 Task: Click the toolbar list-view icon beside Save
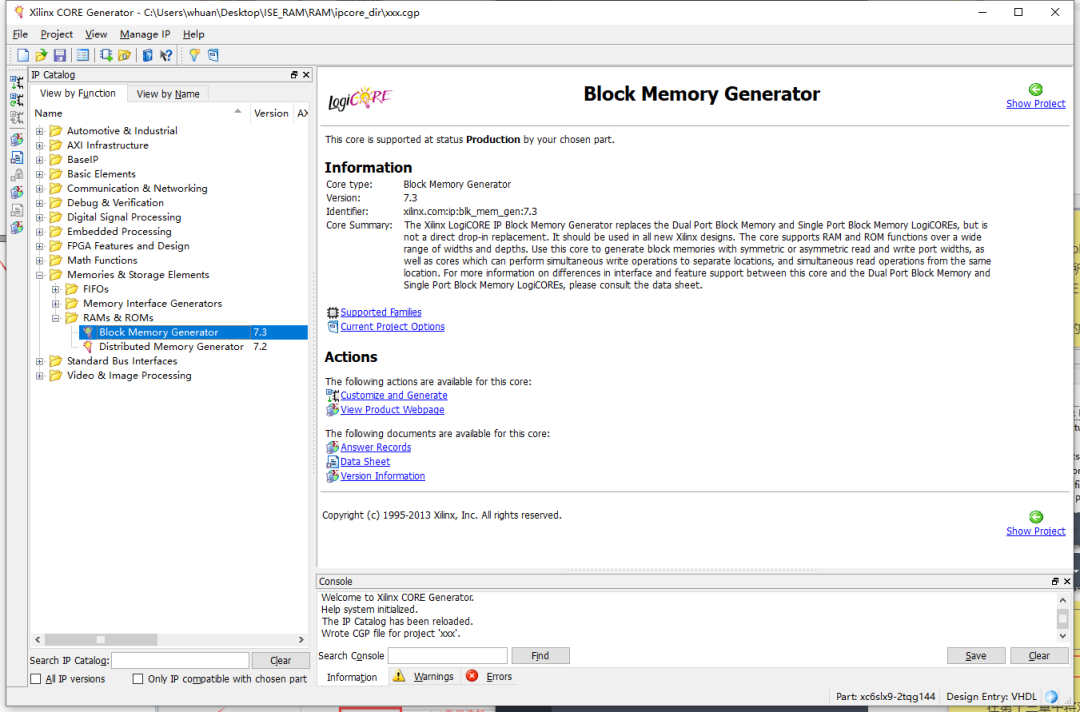pos(83,56)
